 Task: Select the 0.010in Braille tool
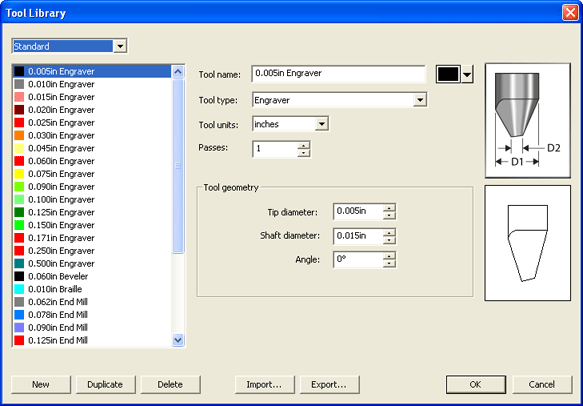[x=93, y=289]
